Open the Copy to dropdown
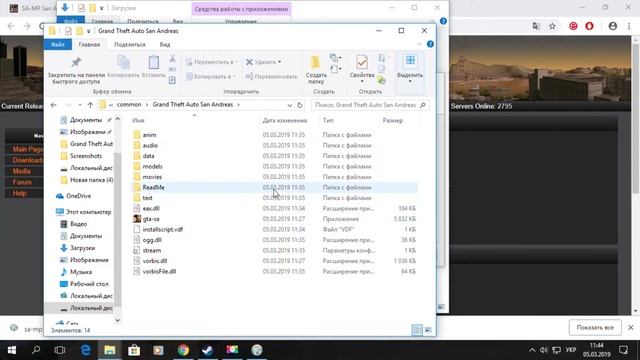640x360 pixels. [x=210, y=76]
